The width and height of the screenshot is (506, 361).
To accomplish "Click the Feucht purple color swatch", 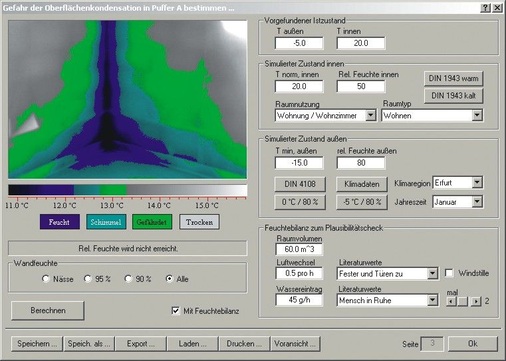I will (60, 222).
